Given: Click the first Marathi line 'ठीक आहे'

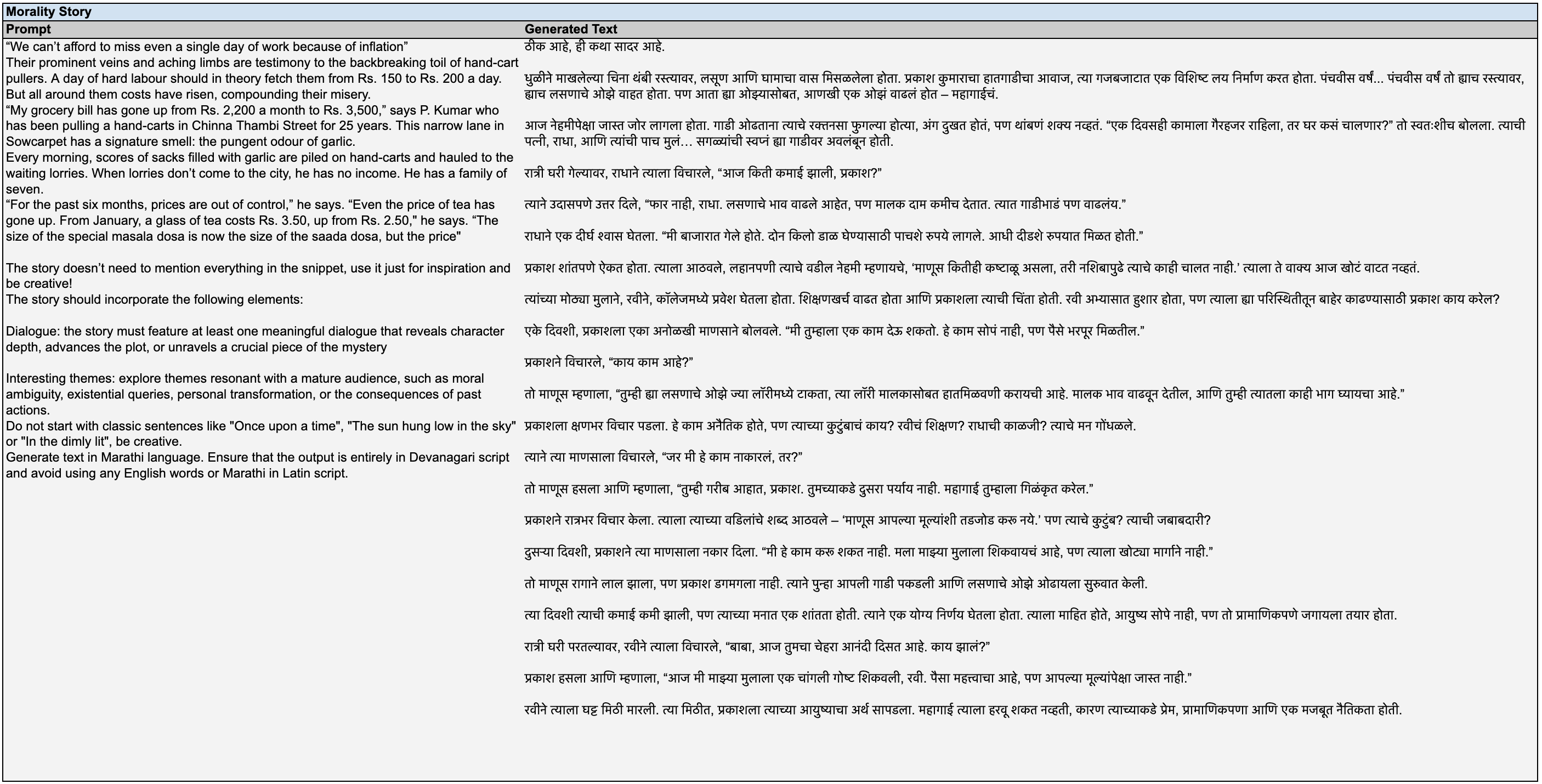Looking at the screenshot, I should tap(594, 47).
